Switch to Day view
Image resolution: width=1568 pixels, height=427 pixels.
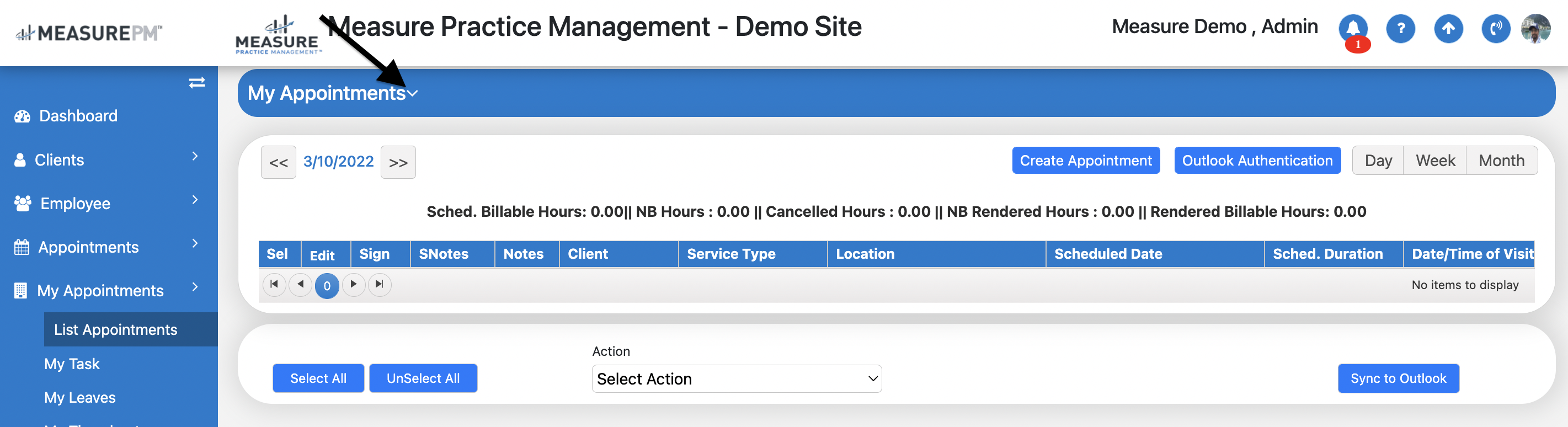[x=1378, y=161]
